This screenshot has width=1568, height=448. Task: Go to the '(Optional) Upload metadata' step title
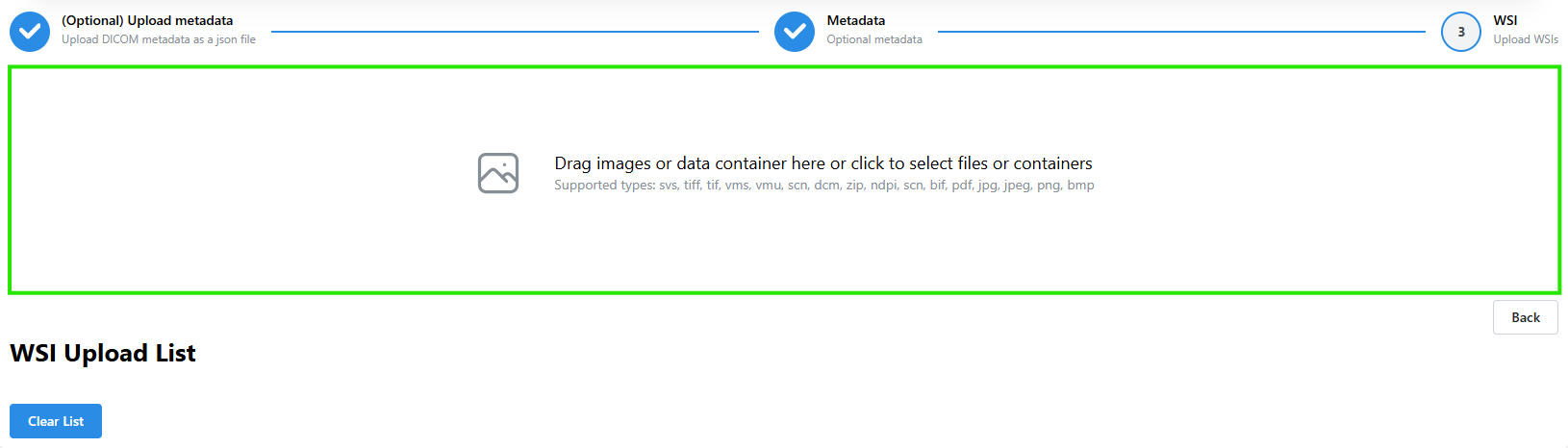pos(147,20)
